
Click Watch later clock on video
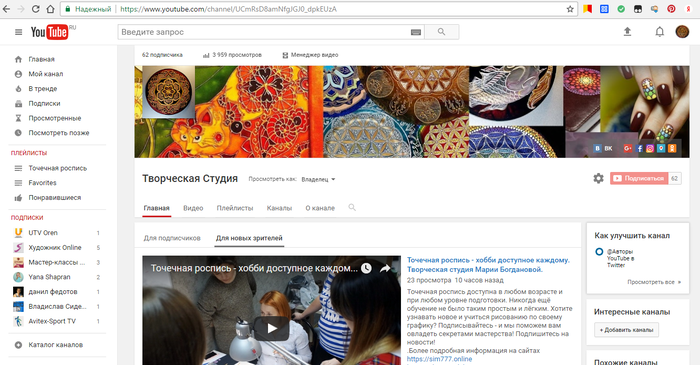click(366, 268)
